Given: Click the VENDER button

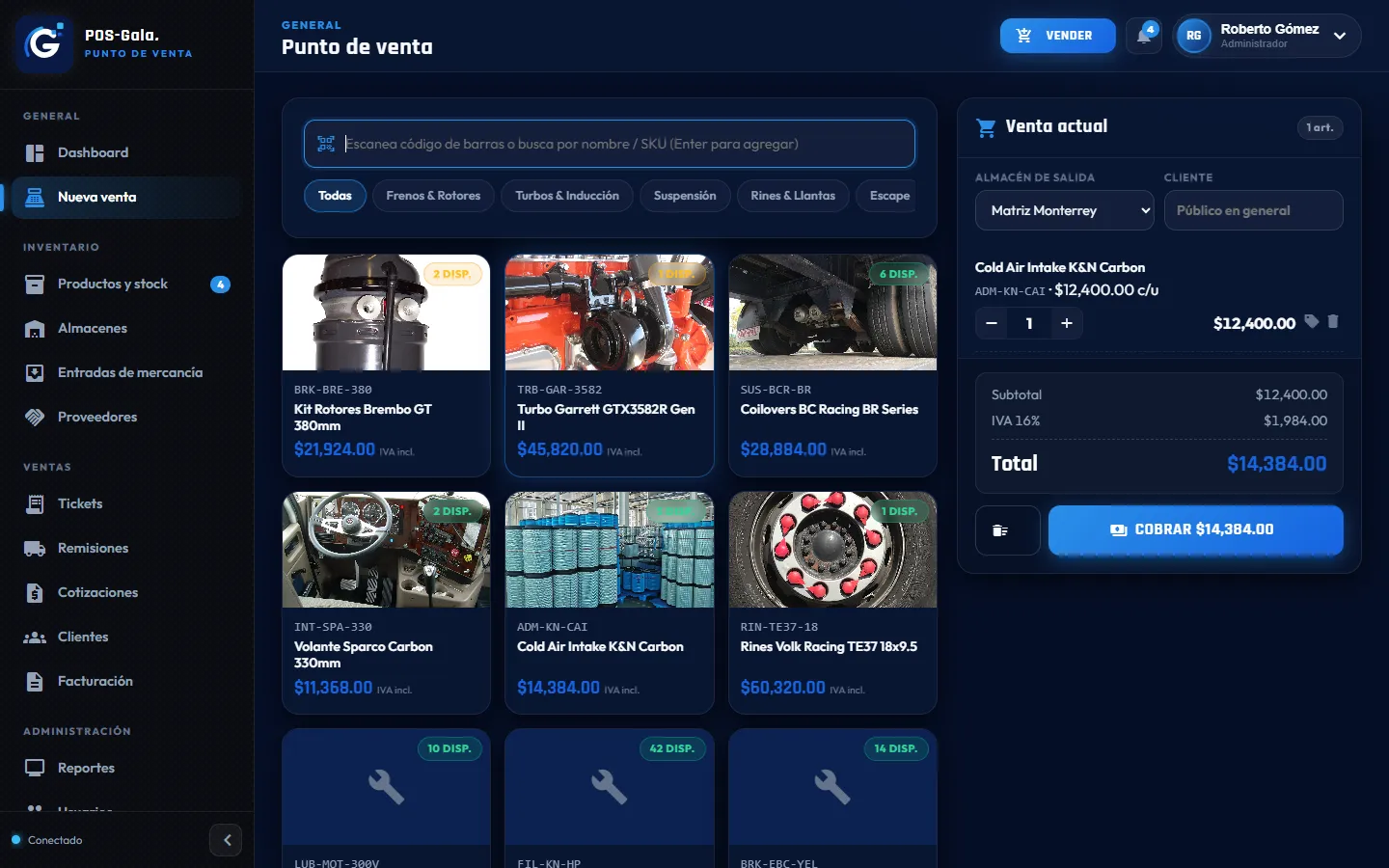Looking at the screenshot, I should 1057,36.
